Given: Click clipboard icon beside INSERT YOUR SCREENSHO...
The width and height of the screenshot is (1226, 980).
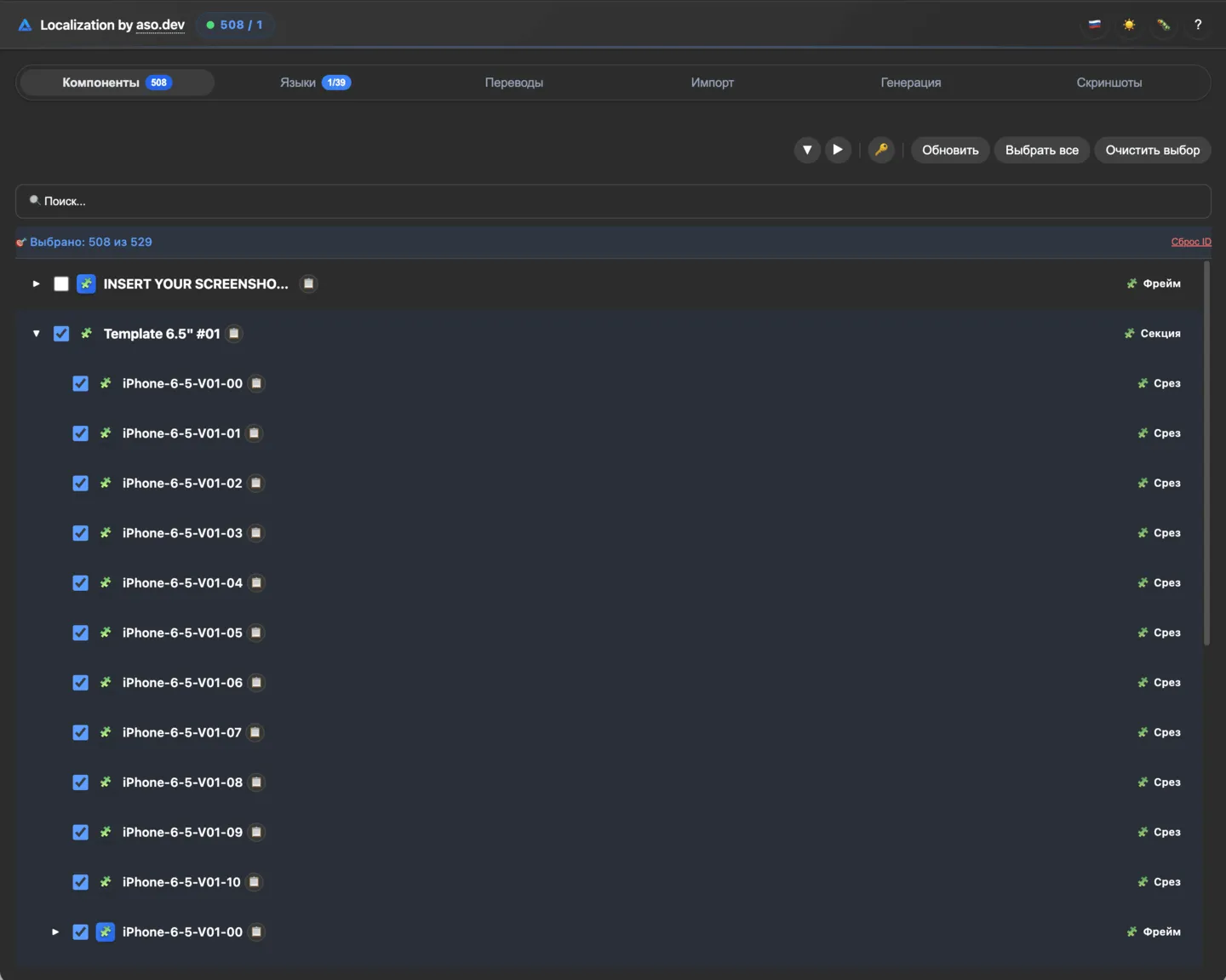Looking at the screenshot, I should (309, 284).
